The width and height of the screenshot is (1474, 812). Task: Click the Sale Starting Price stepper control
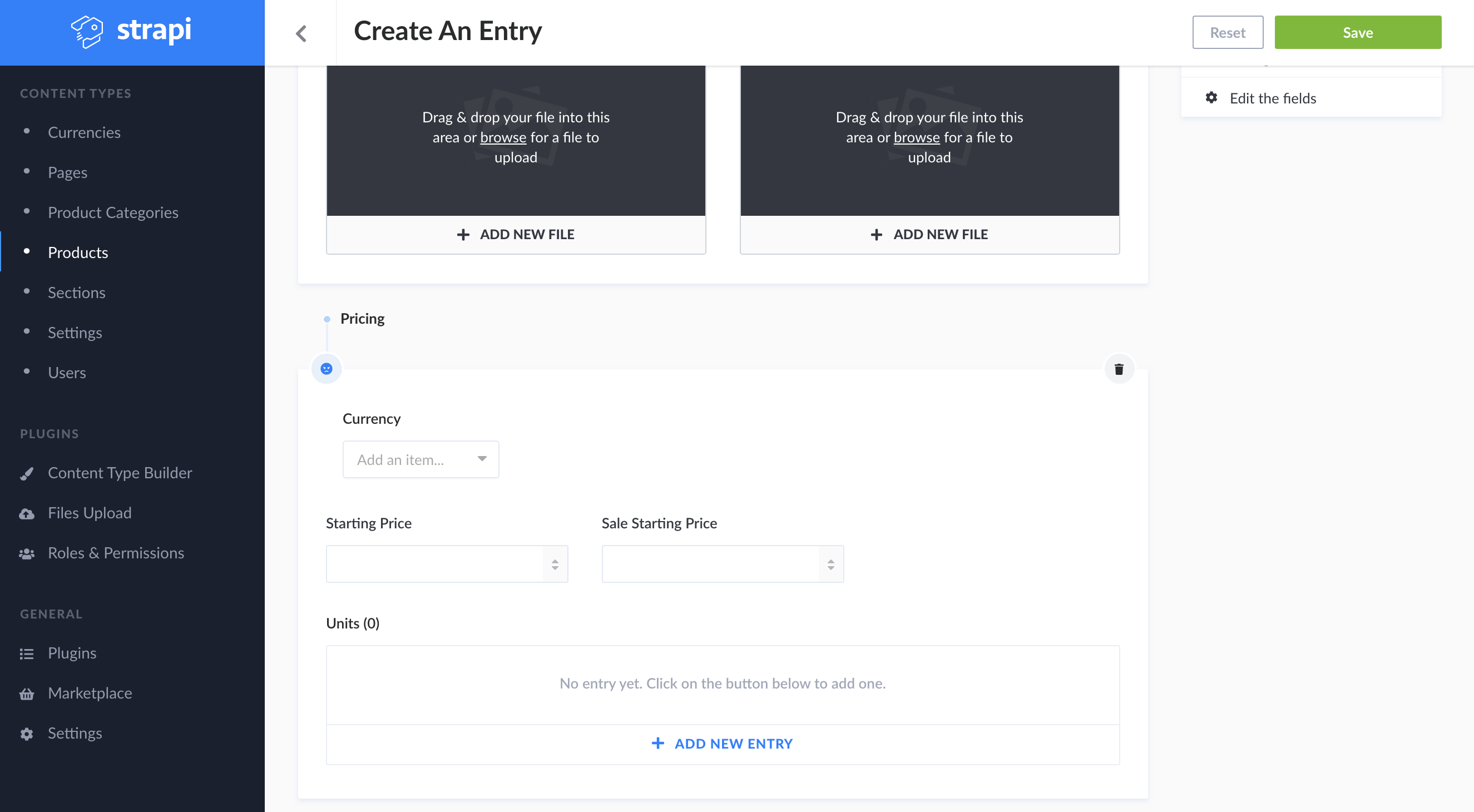point(831,563)
